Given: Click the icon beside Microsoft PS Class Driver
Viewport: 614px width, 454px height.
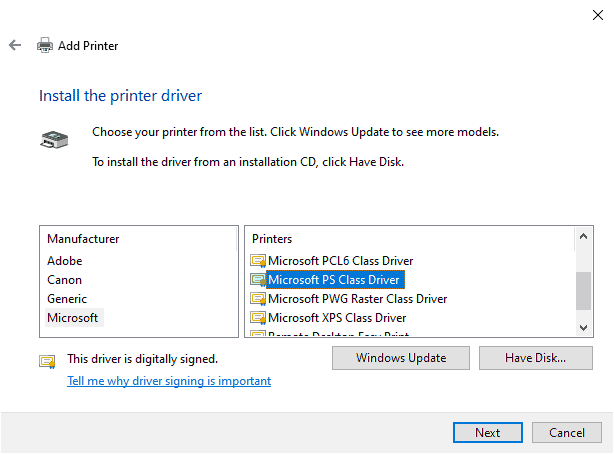Looking at the screenshot, I should point(258,280).
